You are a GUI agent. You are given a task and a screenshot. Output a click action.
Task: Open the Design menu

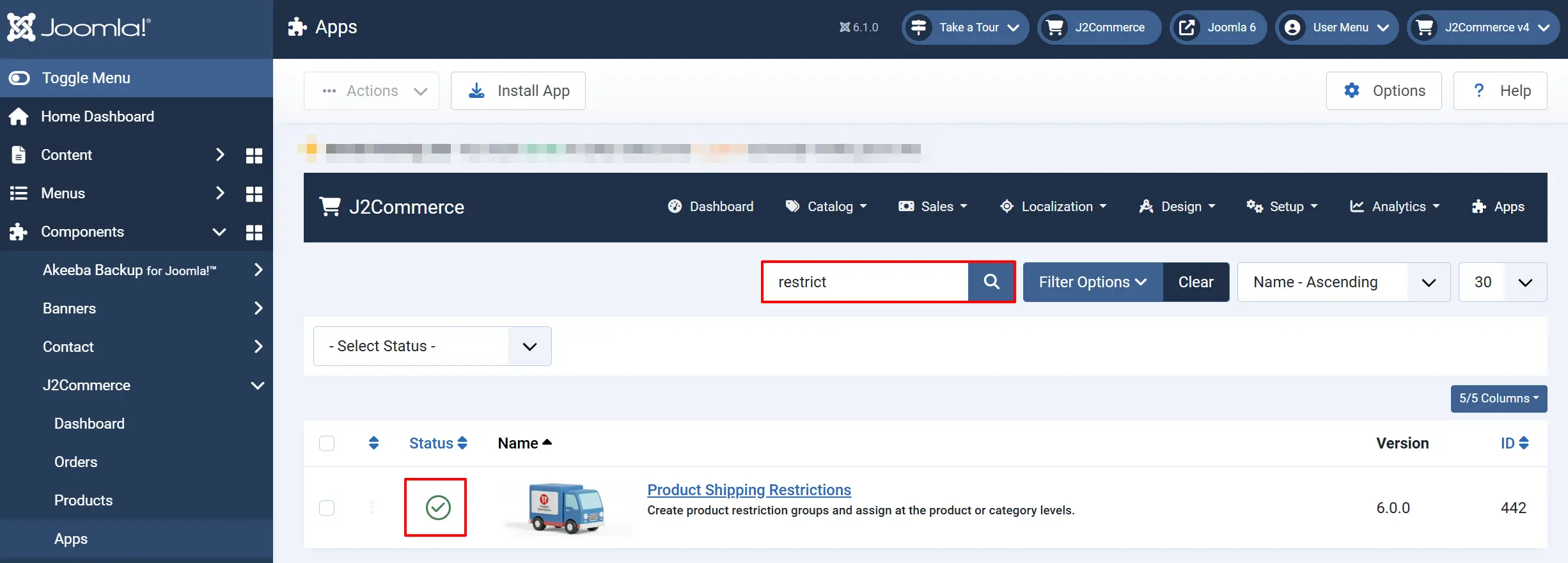1177,207
